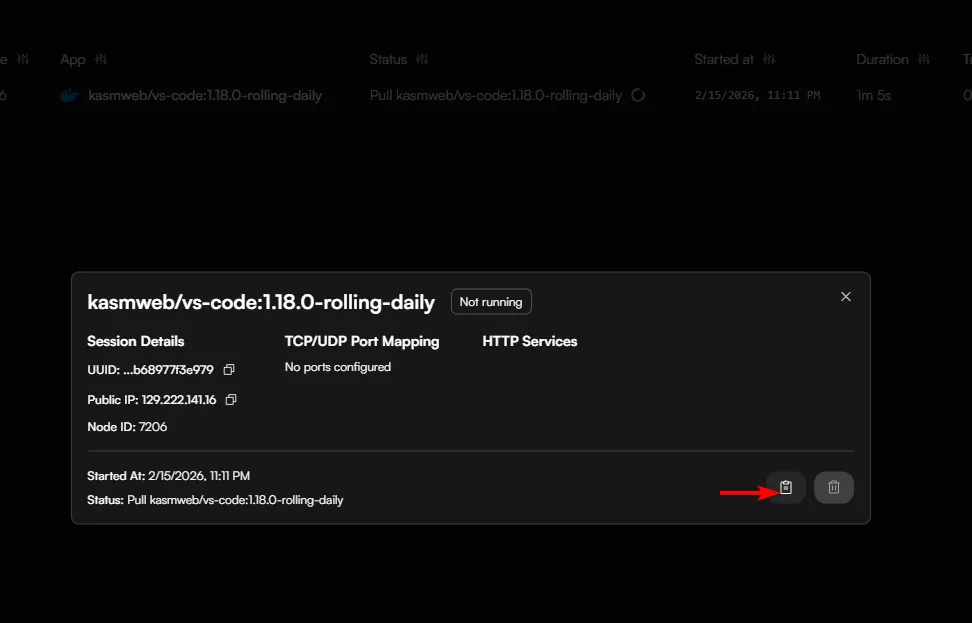Click the Status column header
This screenshot has height=623, width=972.
point(388,60)
